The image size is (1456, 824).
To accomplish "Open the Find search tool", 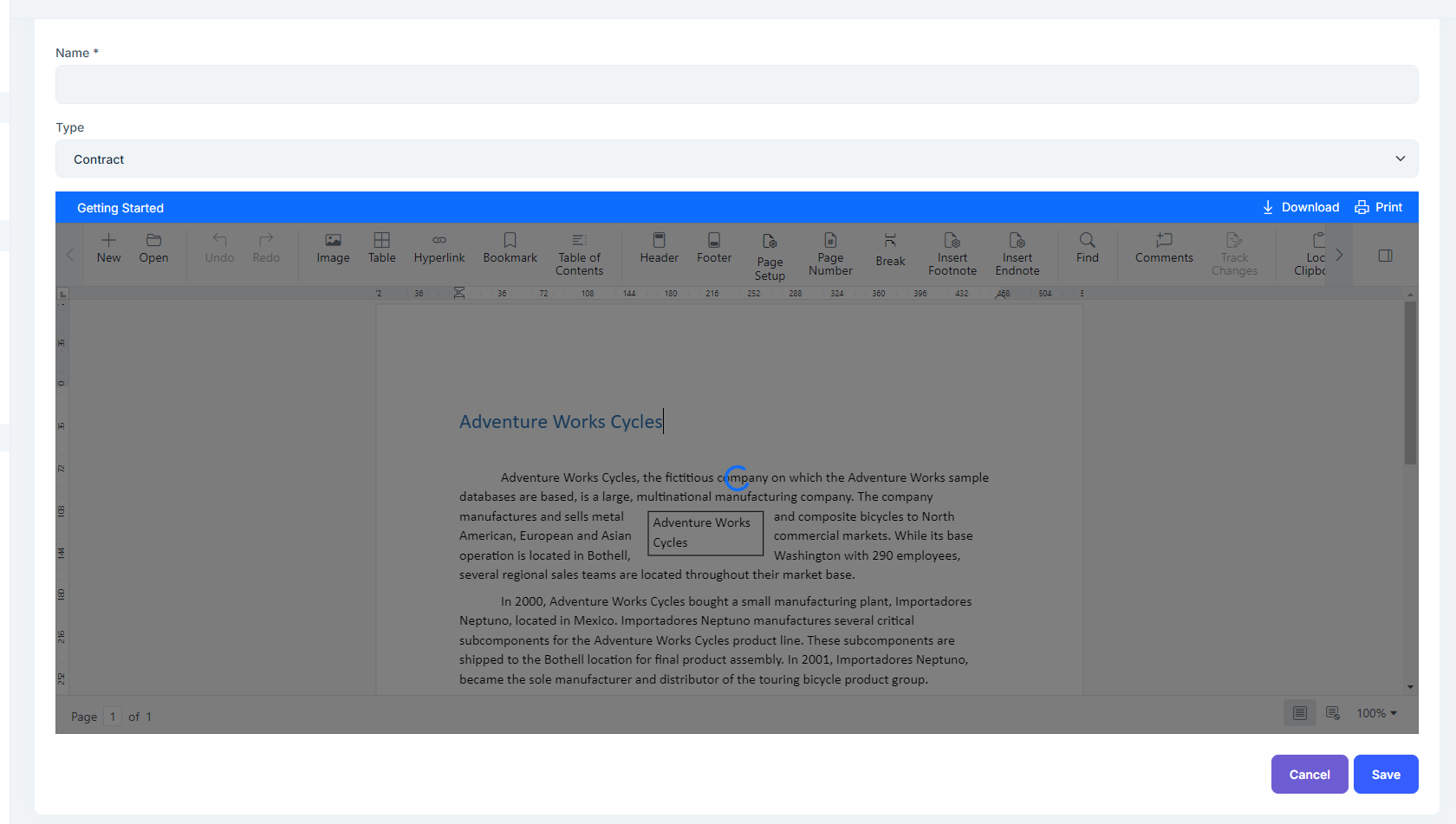I will 1087,248.
